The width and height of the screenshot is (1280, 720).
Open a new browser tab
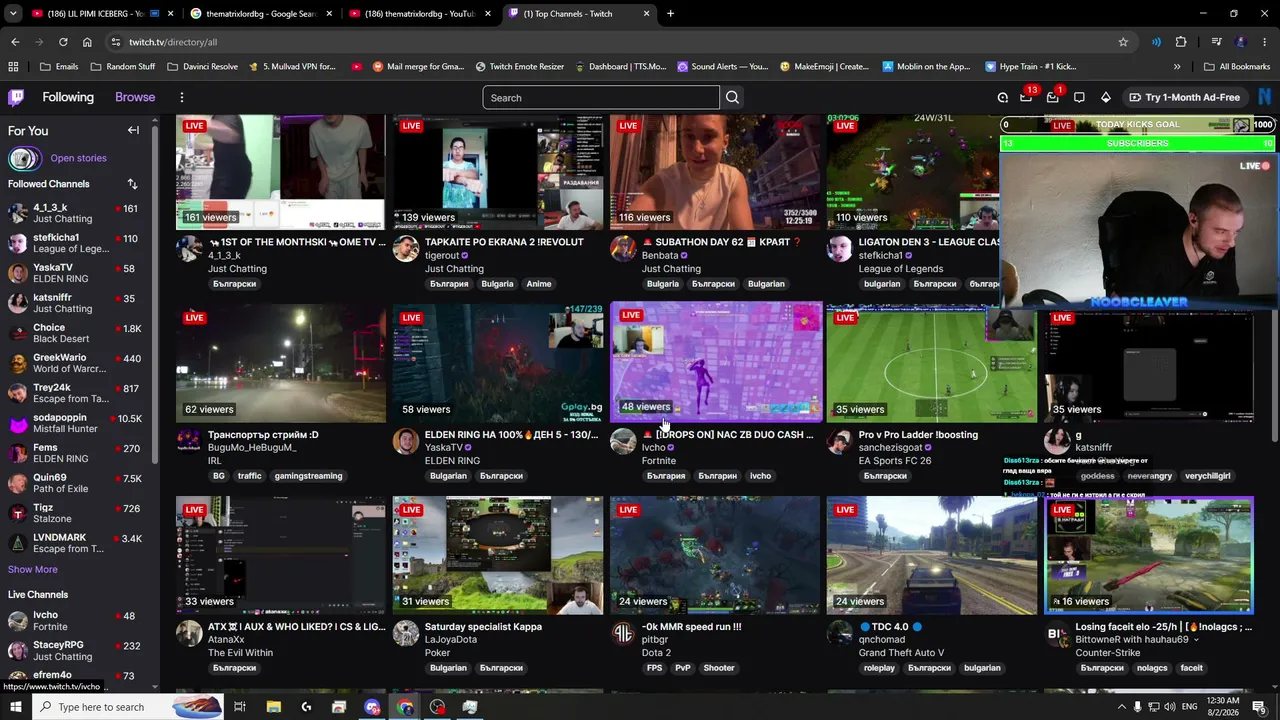pyautogui.click(x=670, y=14)
